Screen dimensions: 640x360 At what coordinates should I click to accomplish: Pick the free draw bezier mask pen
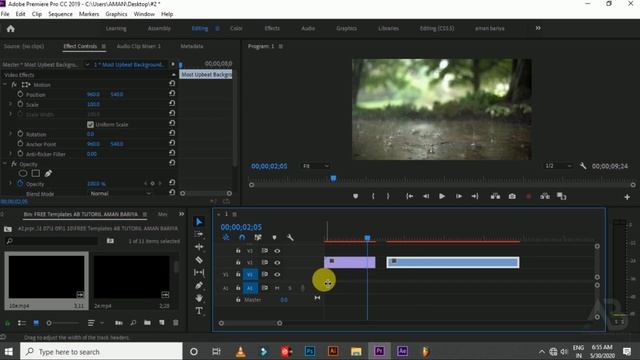coord(48,173)
